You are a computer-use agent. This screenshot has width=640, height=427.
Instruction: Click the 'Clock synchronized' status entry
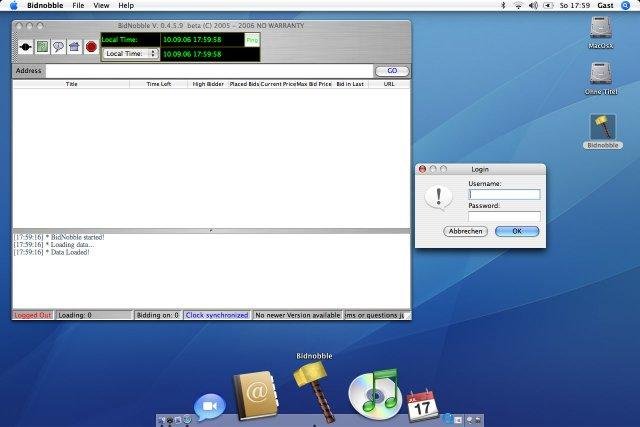(x=217, y=315)
